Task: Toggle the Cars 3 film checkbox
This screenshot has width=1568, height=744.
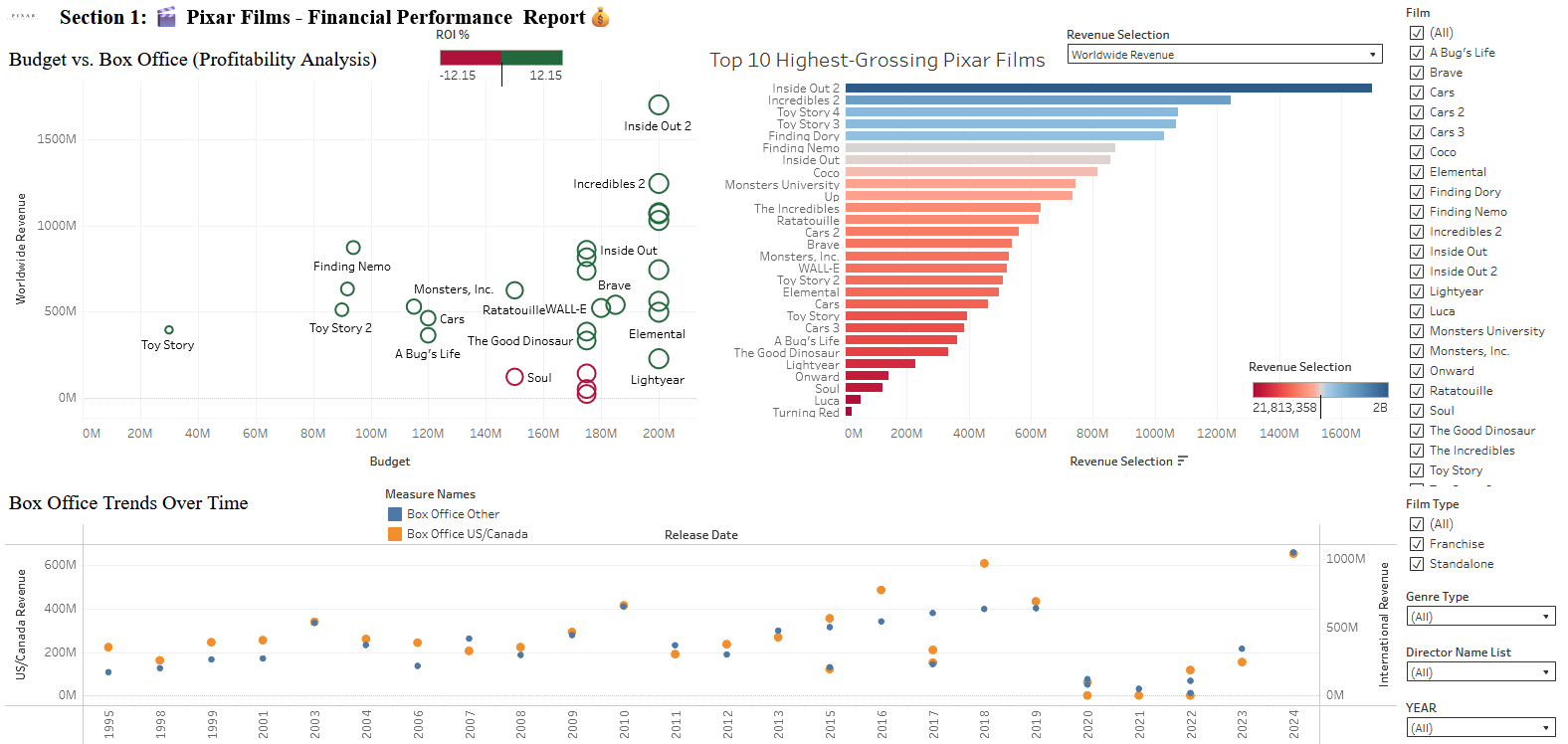Action: [x=1417, y=132]
